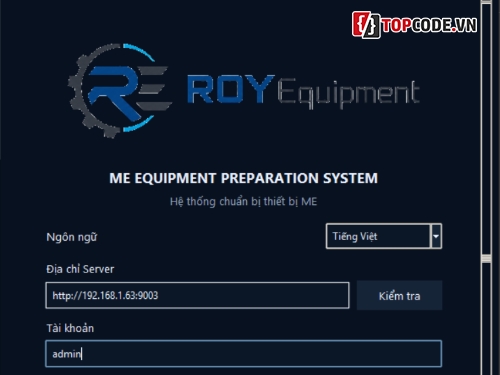Click the TopCode.vn curly-bracket icon

click(366, 24)
